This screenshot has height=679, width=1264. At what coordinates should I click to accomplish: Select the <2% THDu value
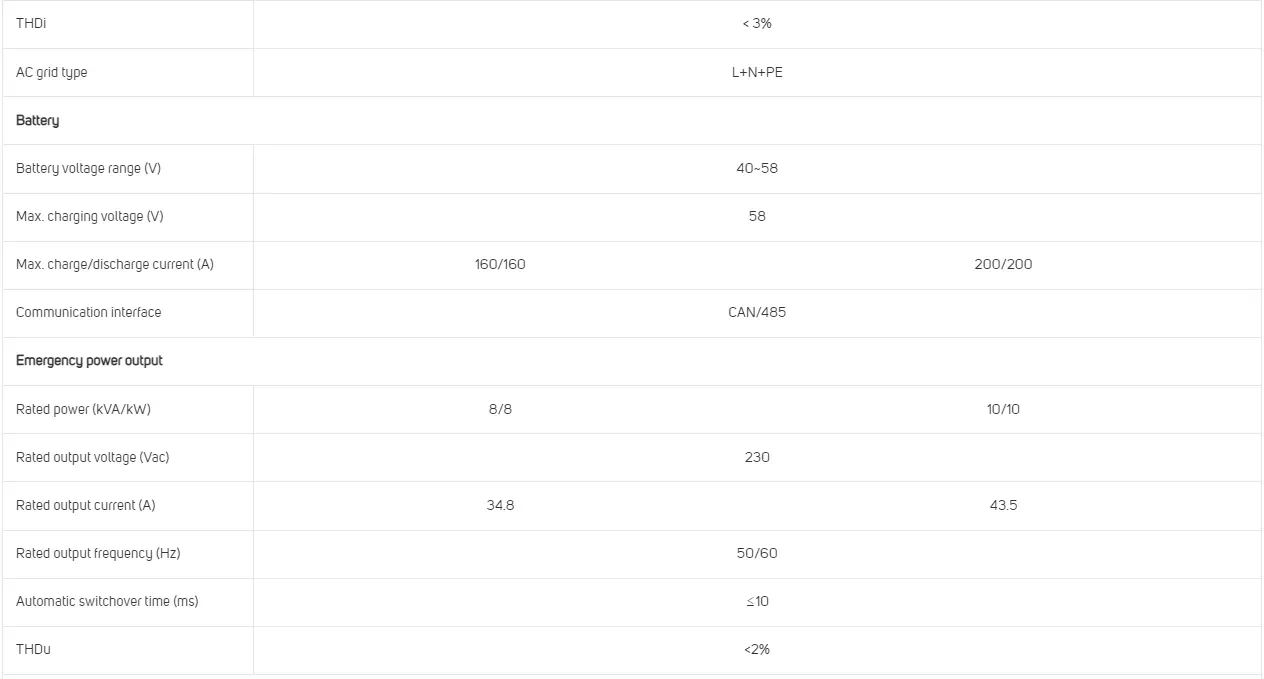(757, 649)
